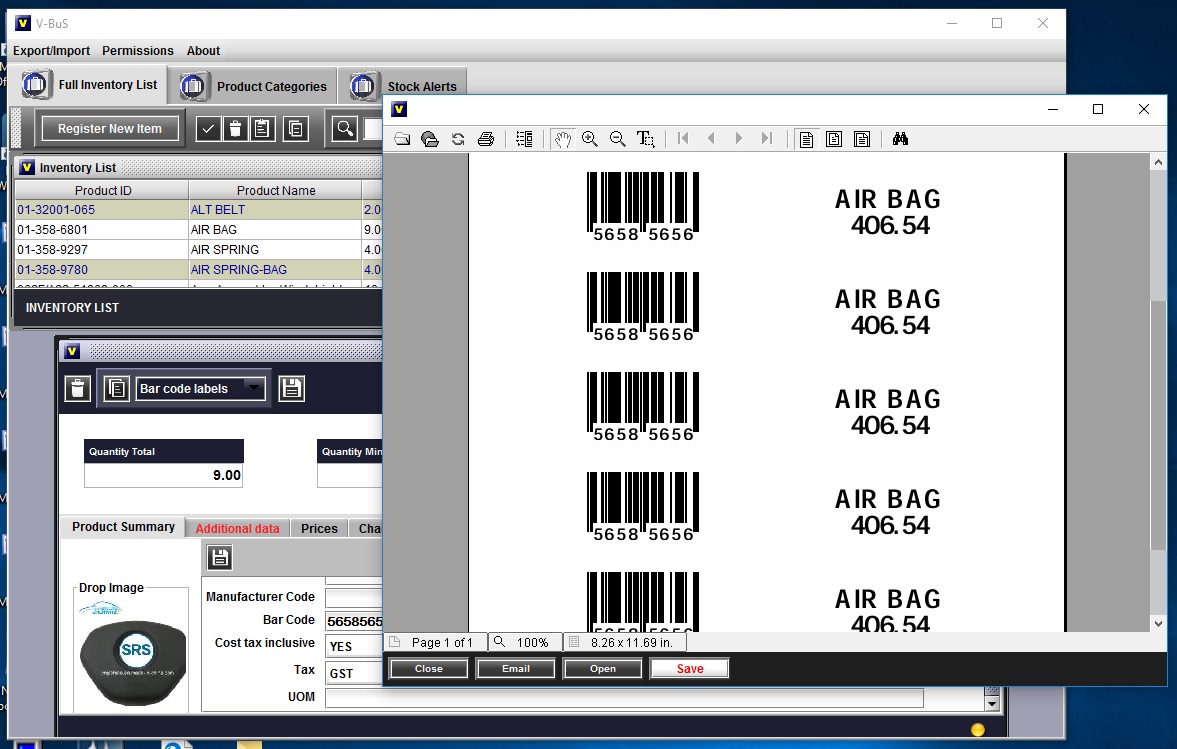The image size is (1177, 749).
Task: Click the clipboard icon in inventory toolbar
Action: [262, 129]
